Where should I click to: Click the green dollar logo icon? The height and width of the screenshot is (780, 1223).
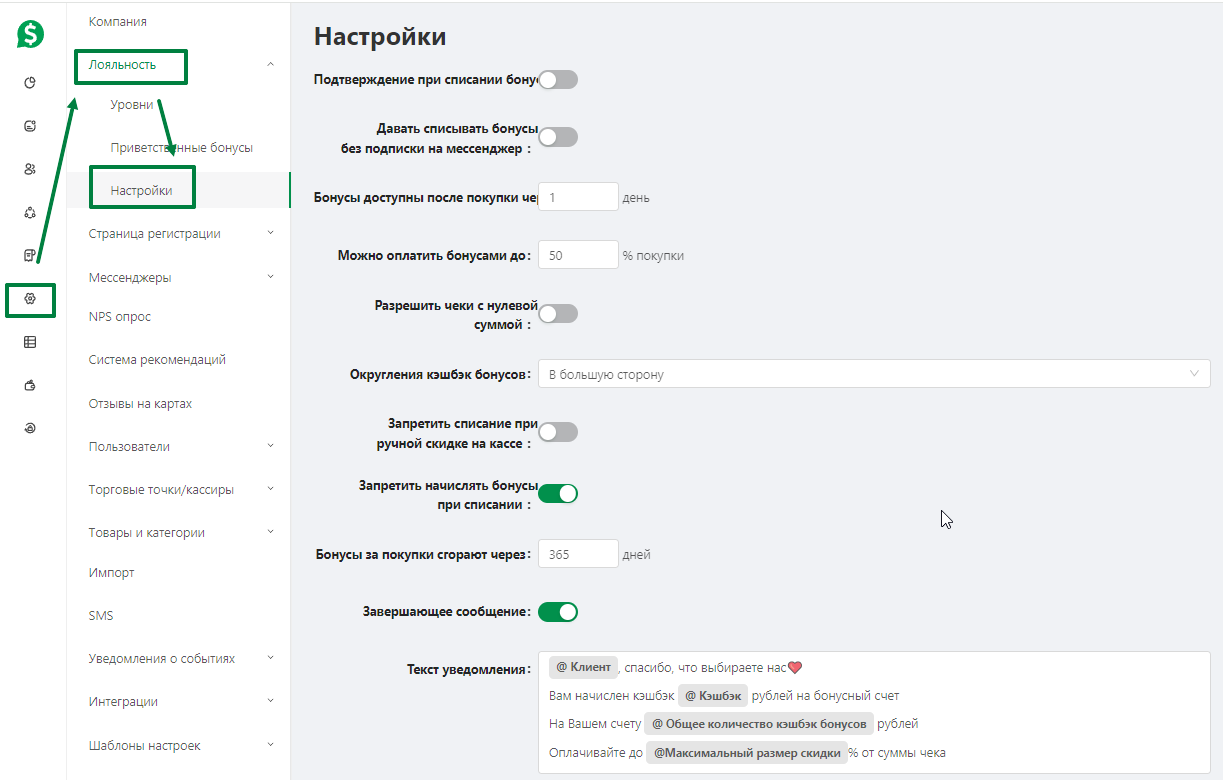pos(30,35)
